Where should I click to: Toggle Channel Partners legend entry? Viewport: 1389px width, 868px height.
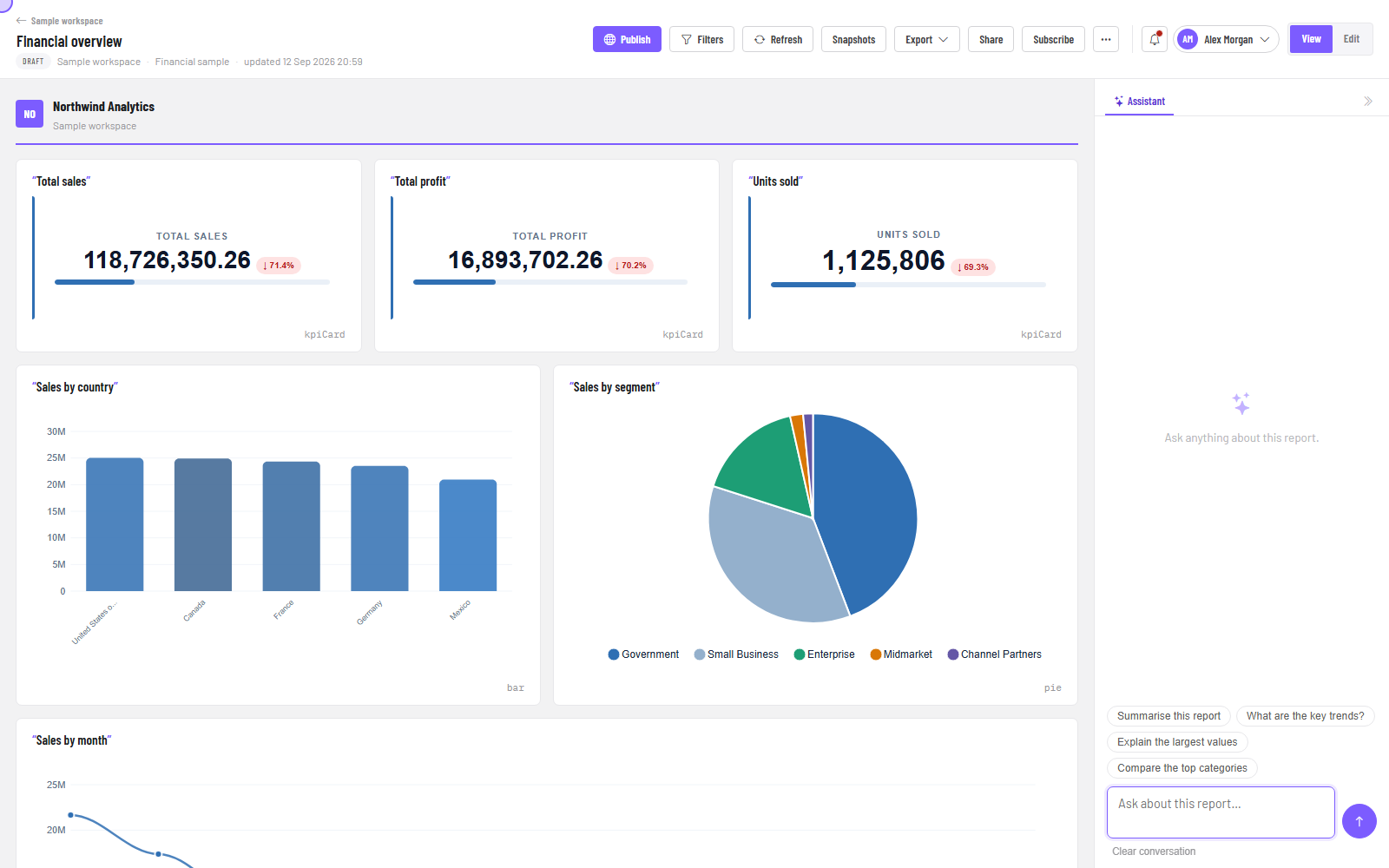[994, 654]
